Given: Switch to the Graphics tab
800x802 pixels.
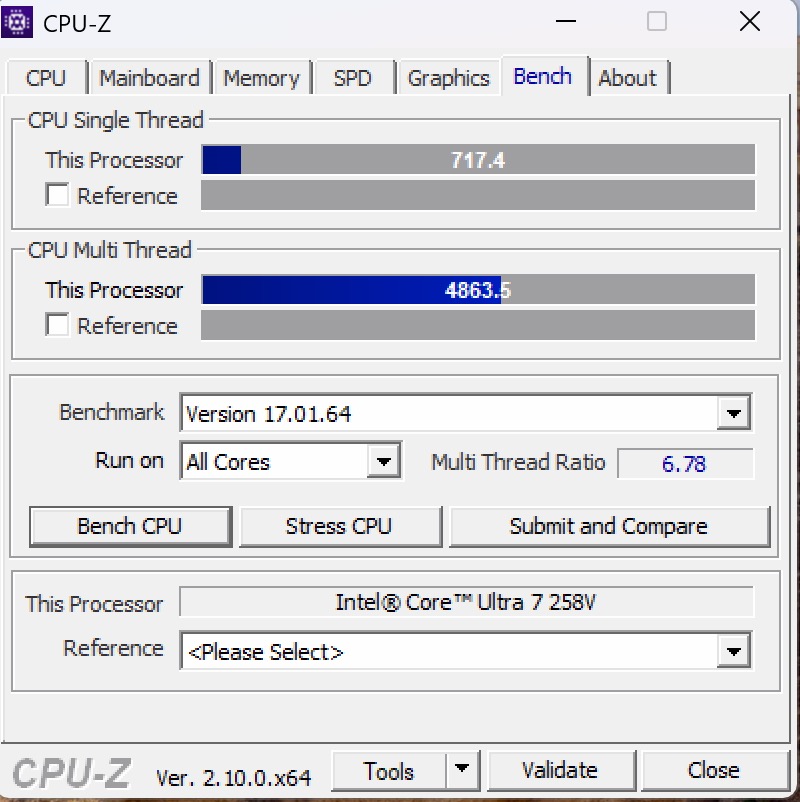Looking at the screenshot, I should point(449,78).
